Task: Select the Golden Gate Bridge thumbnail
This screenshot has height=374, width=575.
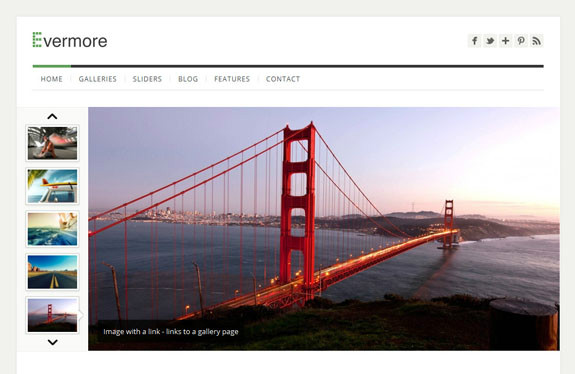Action: coord(52,315)
